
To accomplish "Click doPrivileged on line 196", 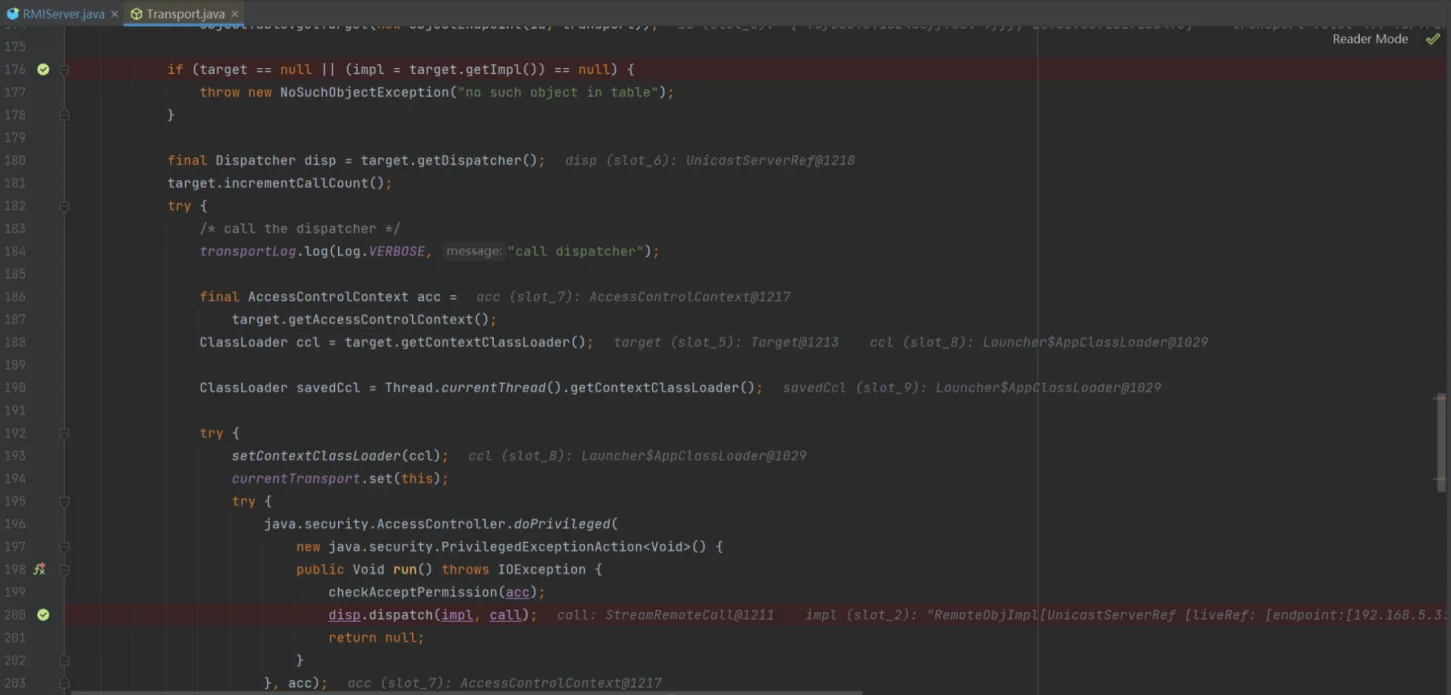I will tap(561, 524).
